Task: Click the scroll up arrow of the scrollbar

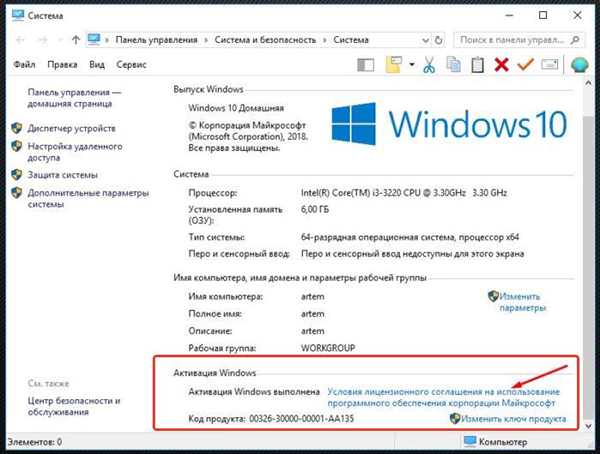Action: 588,83
